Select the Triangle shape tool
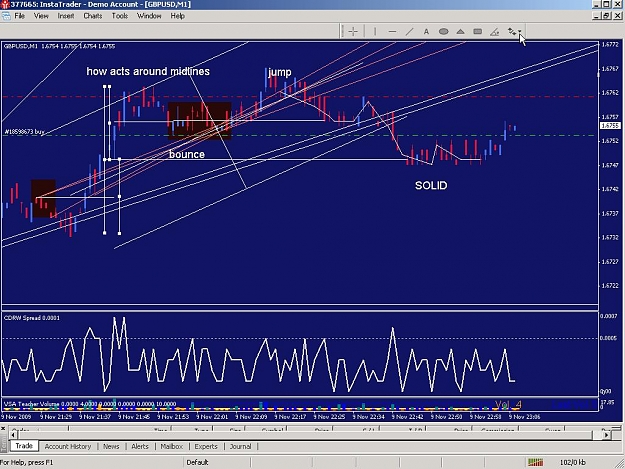 coord(460,31)
